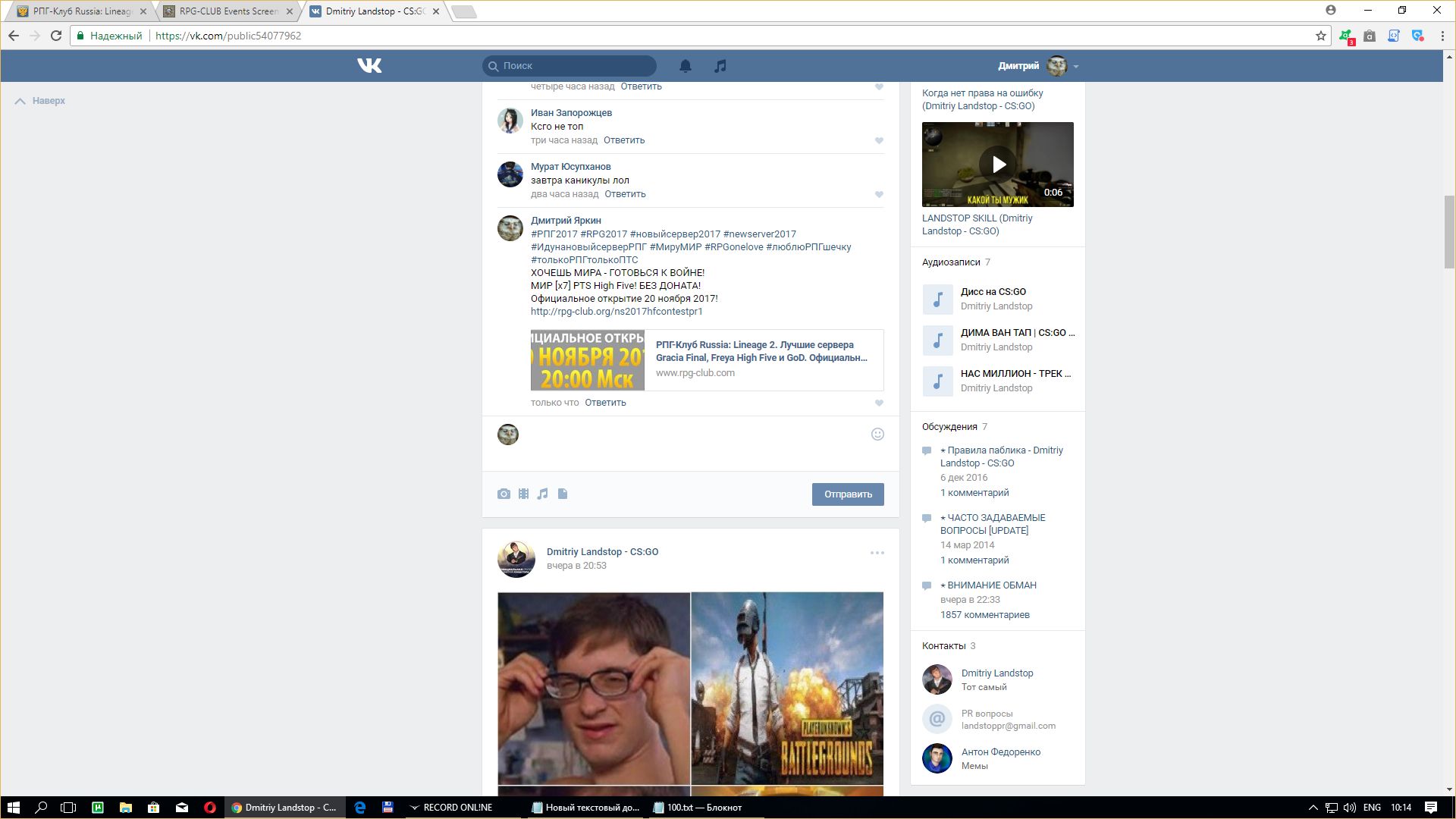
Task: Play audio track НАС МИЛЛИОН
Action: [x=937, y=381]
